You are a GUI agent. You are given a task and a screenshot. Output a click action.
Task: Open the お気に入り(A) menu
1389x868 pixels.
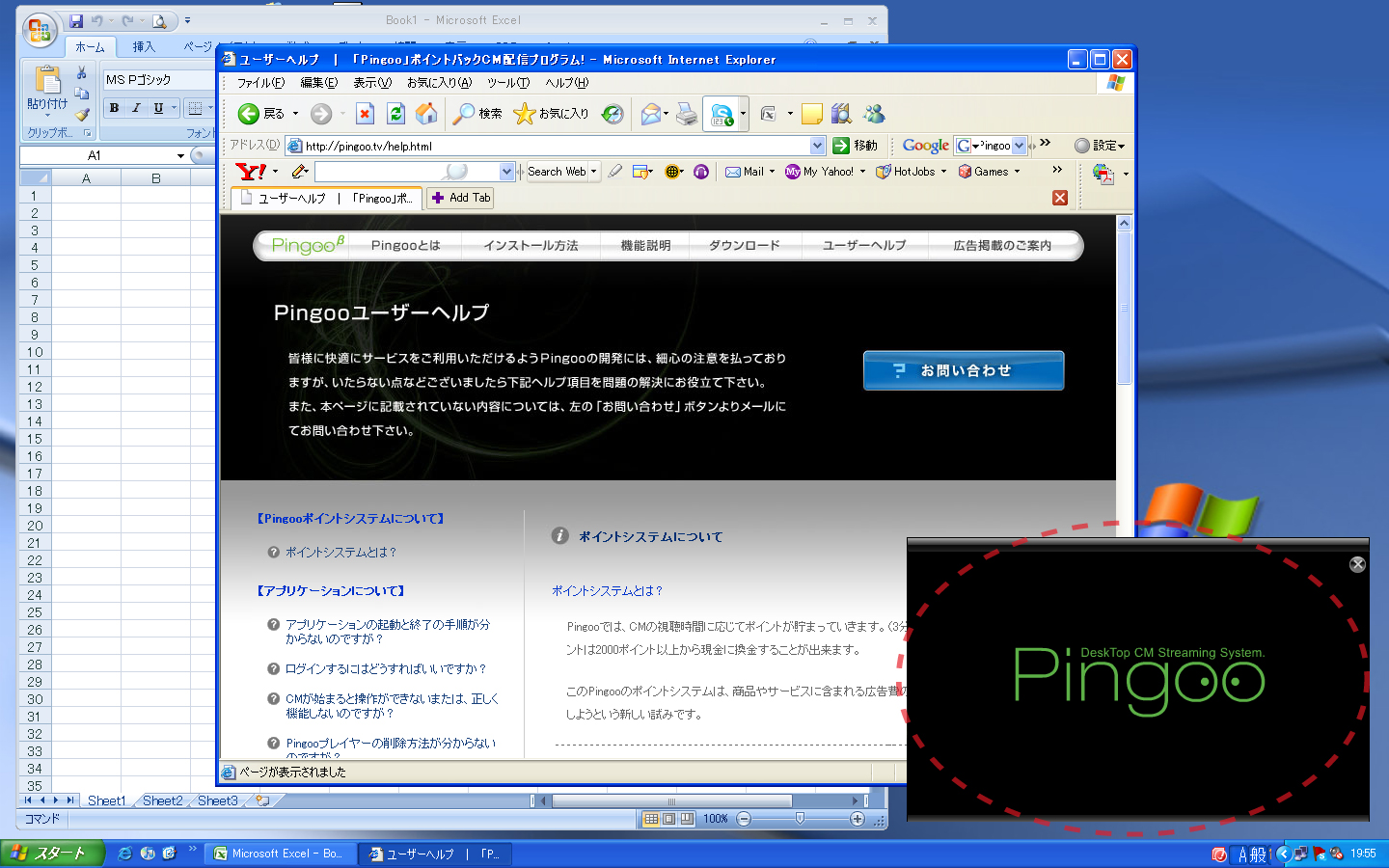click(439, 83)
